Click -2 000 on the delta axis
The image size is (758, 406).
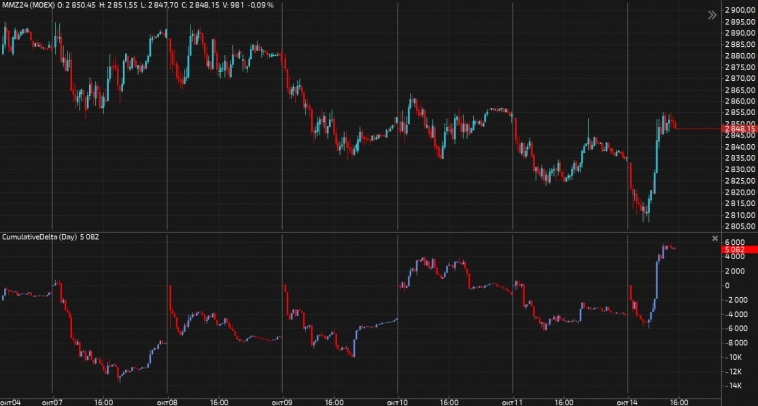pyautogui.click(x=736, y=300)
